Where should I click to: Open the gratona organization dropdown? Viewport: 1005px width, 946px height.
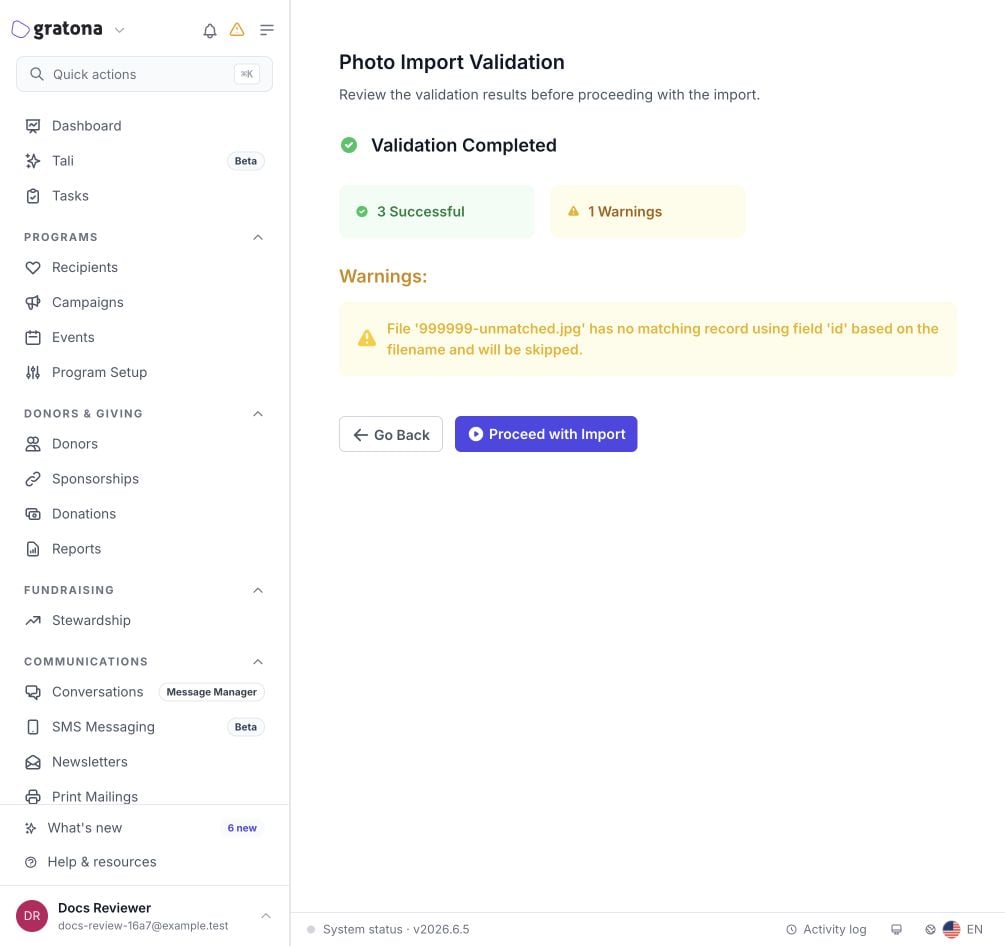(x=119, y=29)
